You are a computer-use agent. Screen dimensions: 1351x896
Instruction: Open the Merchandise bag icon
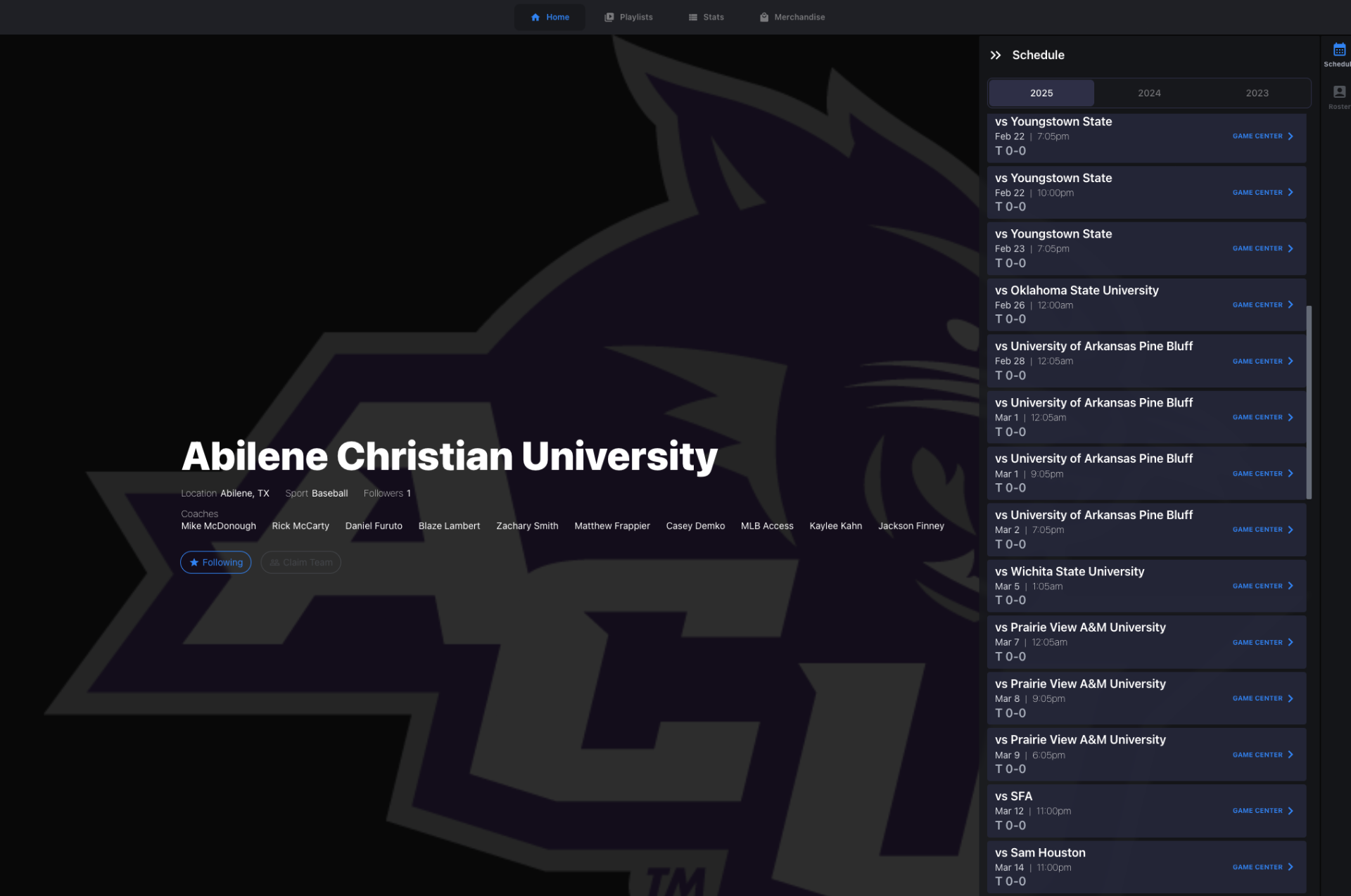pyautogui.click(x=764, y=17)
